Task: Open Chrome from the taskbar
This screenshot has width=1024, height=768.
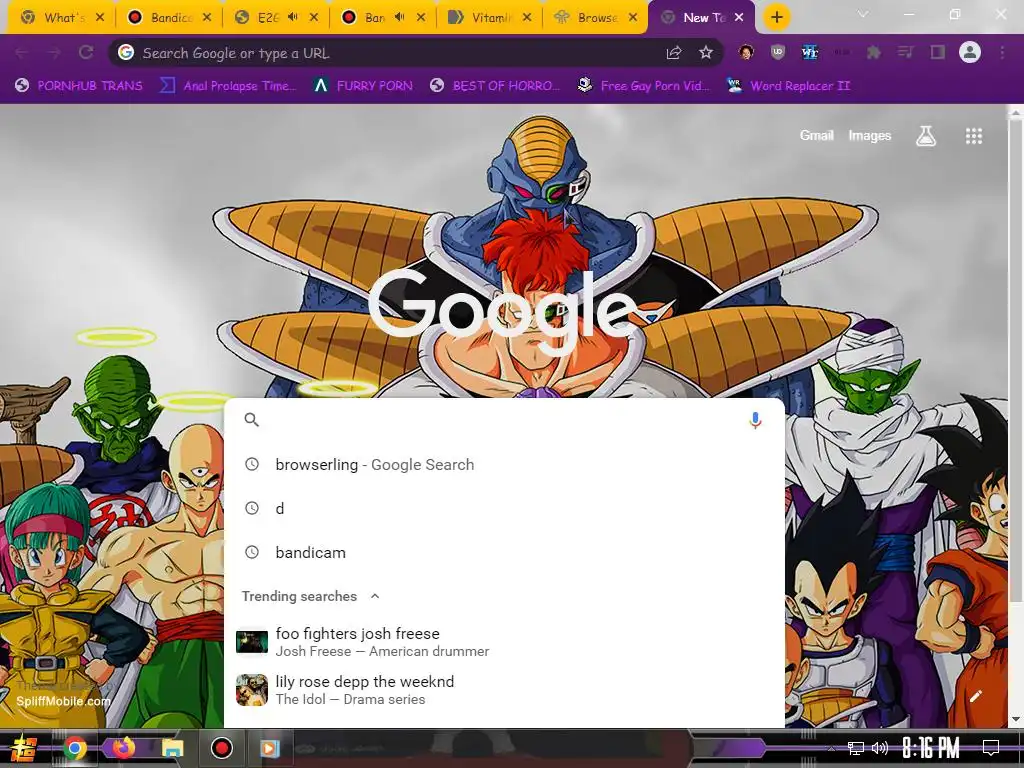Action: click(74, 748)
